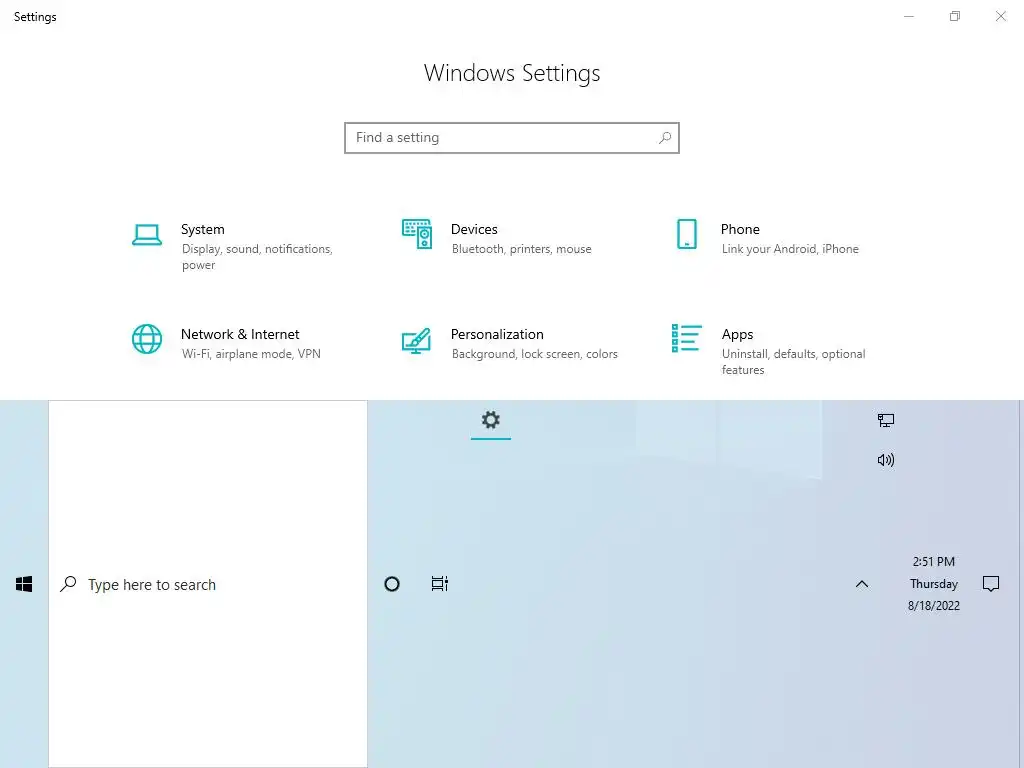
Task: Click 'Uninstall, defaults, optional features' description
Action: tap(793, 362)
